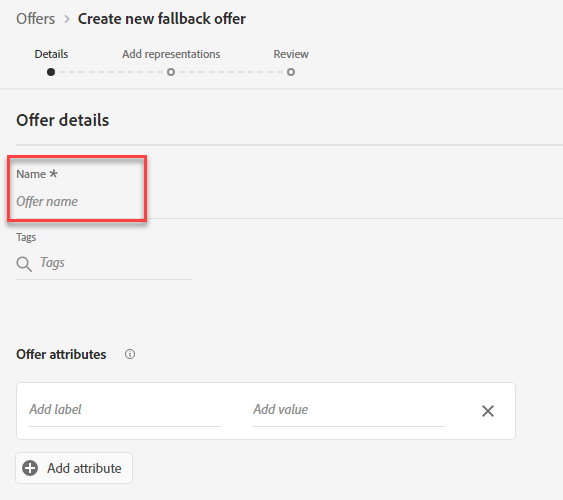Remove the attribute row with X icon

[x=488, y=411]
